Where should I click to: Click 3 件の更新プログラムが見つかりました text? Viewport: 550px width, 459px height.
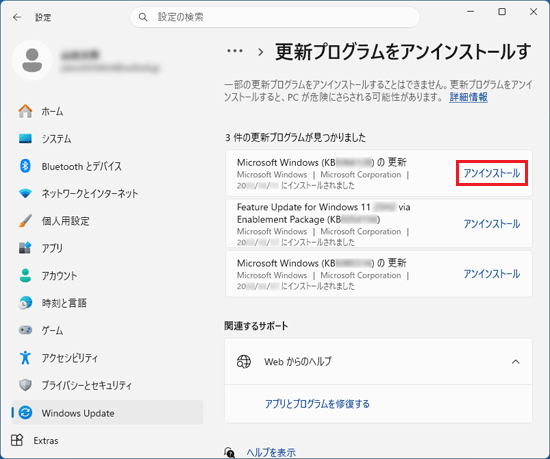(x=295, y=137)
